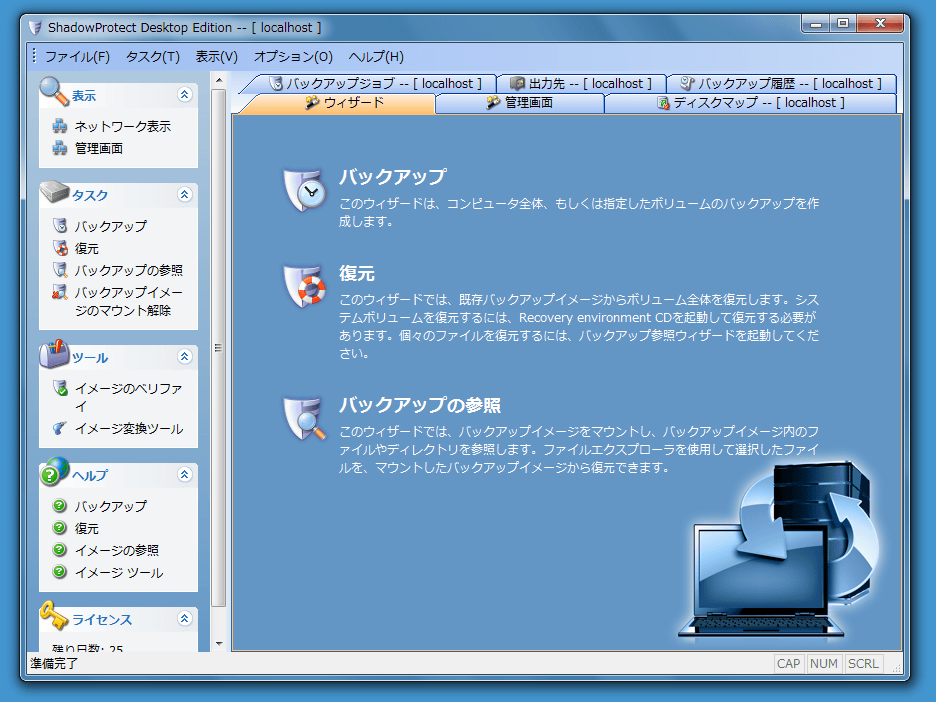Viewport: 936px width, 702px height.
Task: Click the help icon beside バックアップ under ヘルプ
Action: pos(60,506)
